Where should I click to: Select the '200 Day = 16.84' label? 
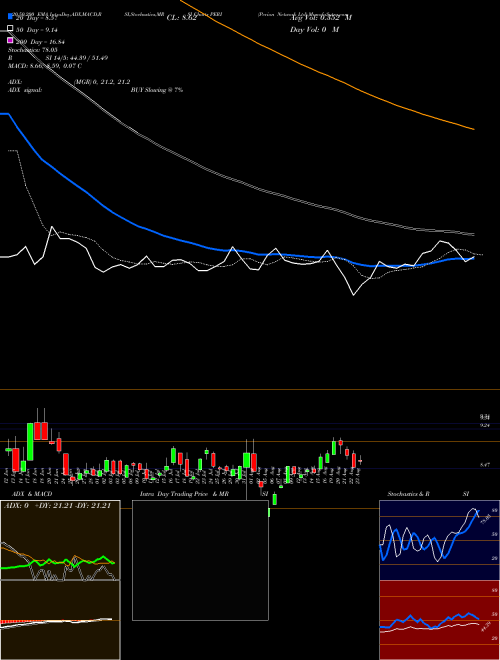click(40, 42)
